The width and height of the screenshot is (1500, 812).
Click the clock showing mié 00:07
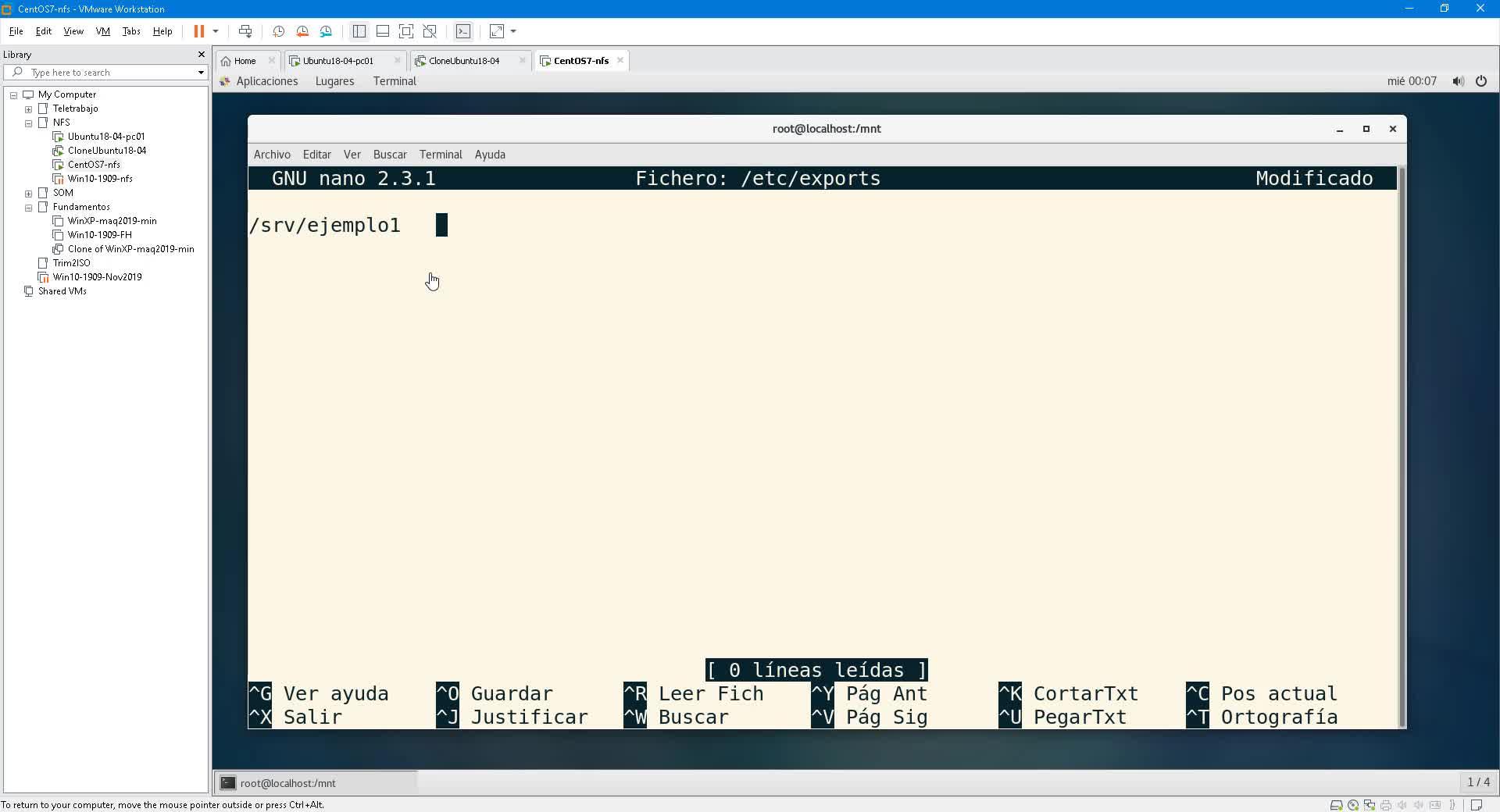tap(1411, 81)
